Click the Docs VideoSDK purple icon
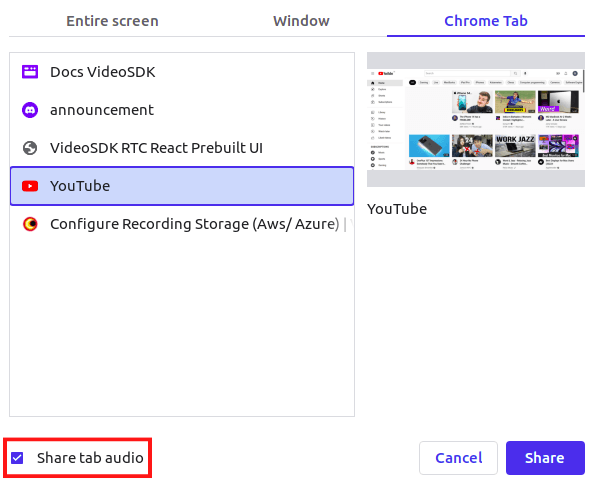Screen dimensions: 596x482 (30, 72)
